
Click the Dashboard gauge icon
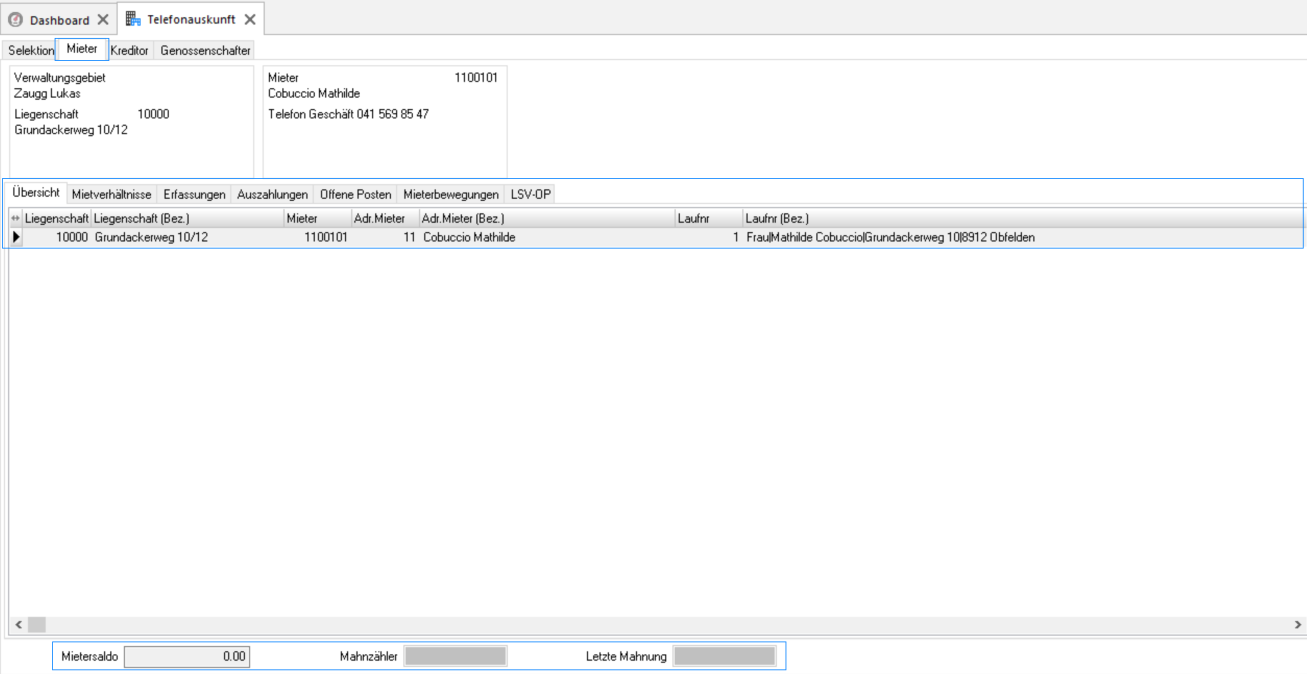point(16,20)
